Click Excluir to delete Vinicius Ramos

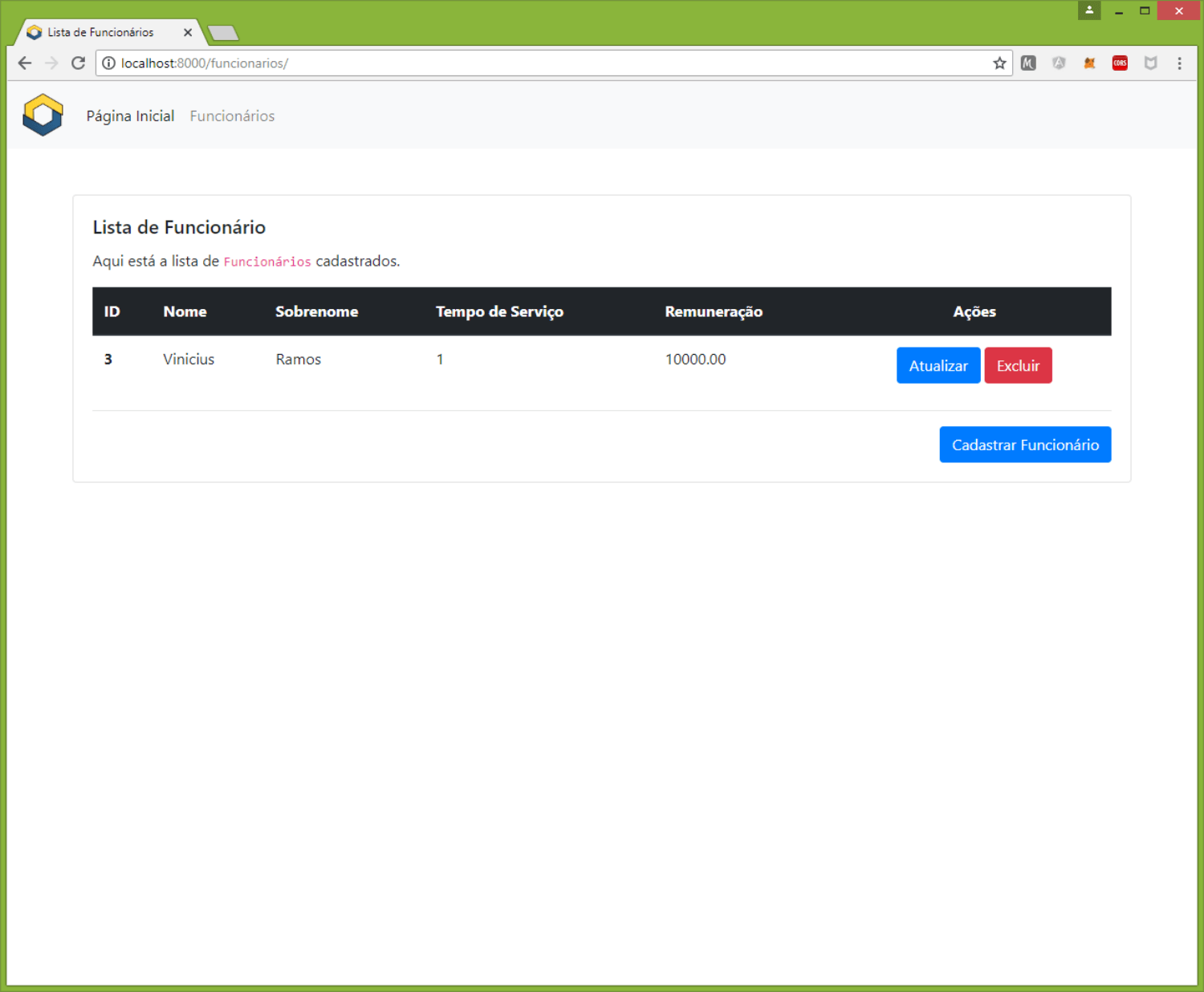(1018, 365)
